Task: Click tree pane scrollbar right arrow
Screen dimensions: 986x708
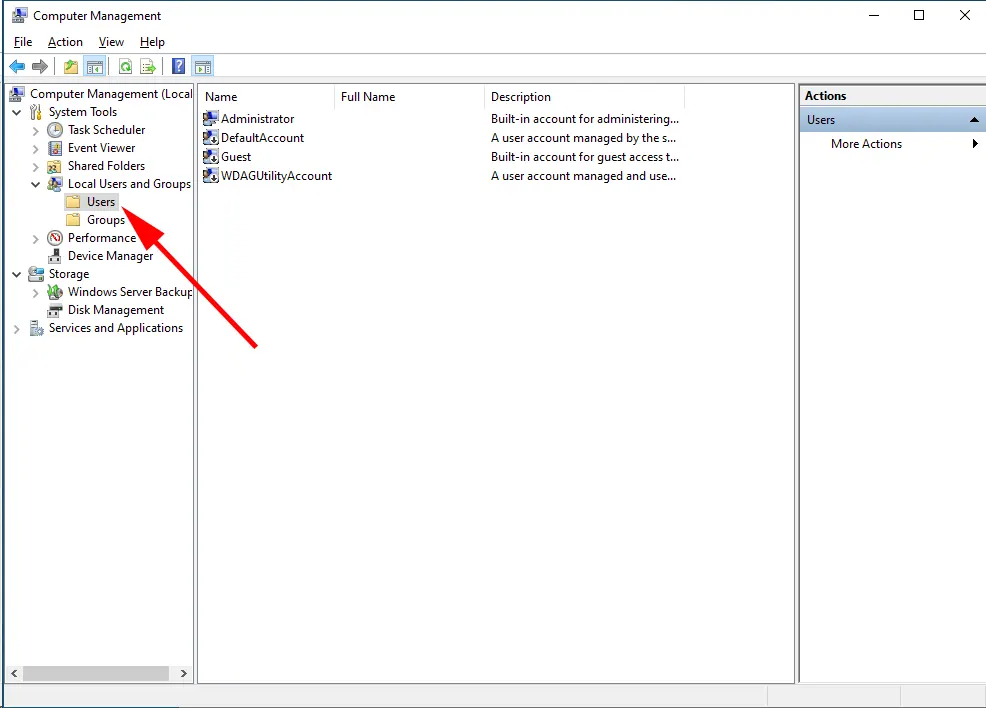Action: pos(184,673)
